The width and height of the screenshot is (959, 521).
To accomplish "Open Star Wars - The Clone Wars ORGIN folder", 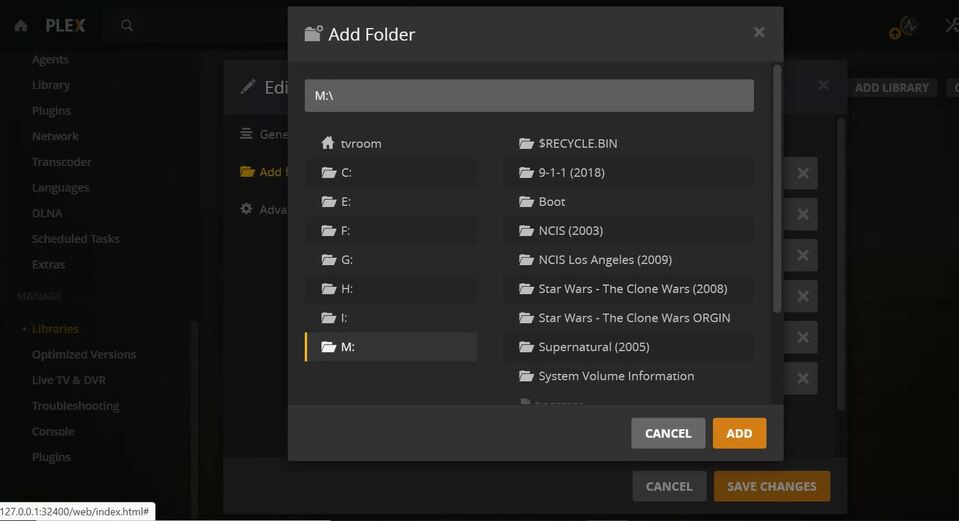I will [628, 317].
